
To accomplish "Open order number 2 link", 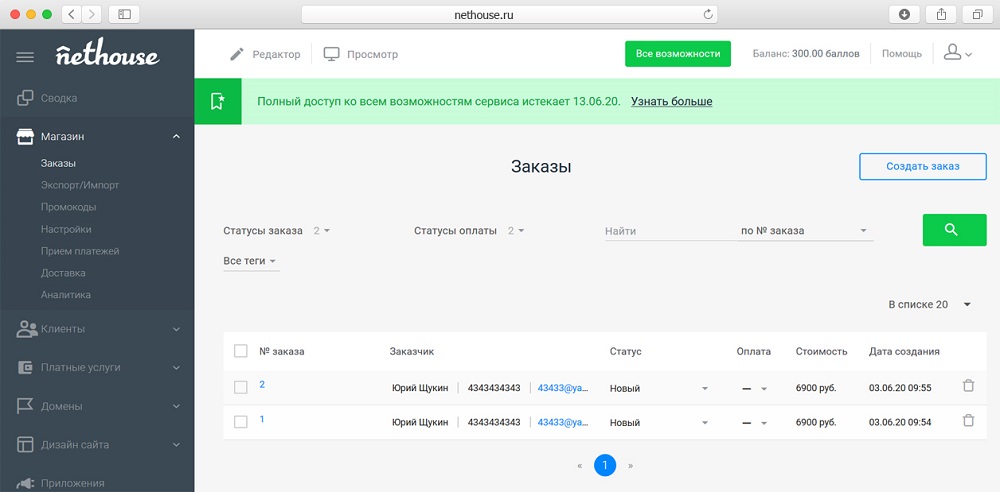I will coord(262,384).
